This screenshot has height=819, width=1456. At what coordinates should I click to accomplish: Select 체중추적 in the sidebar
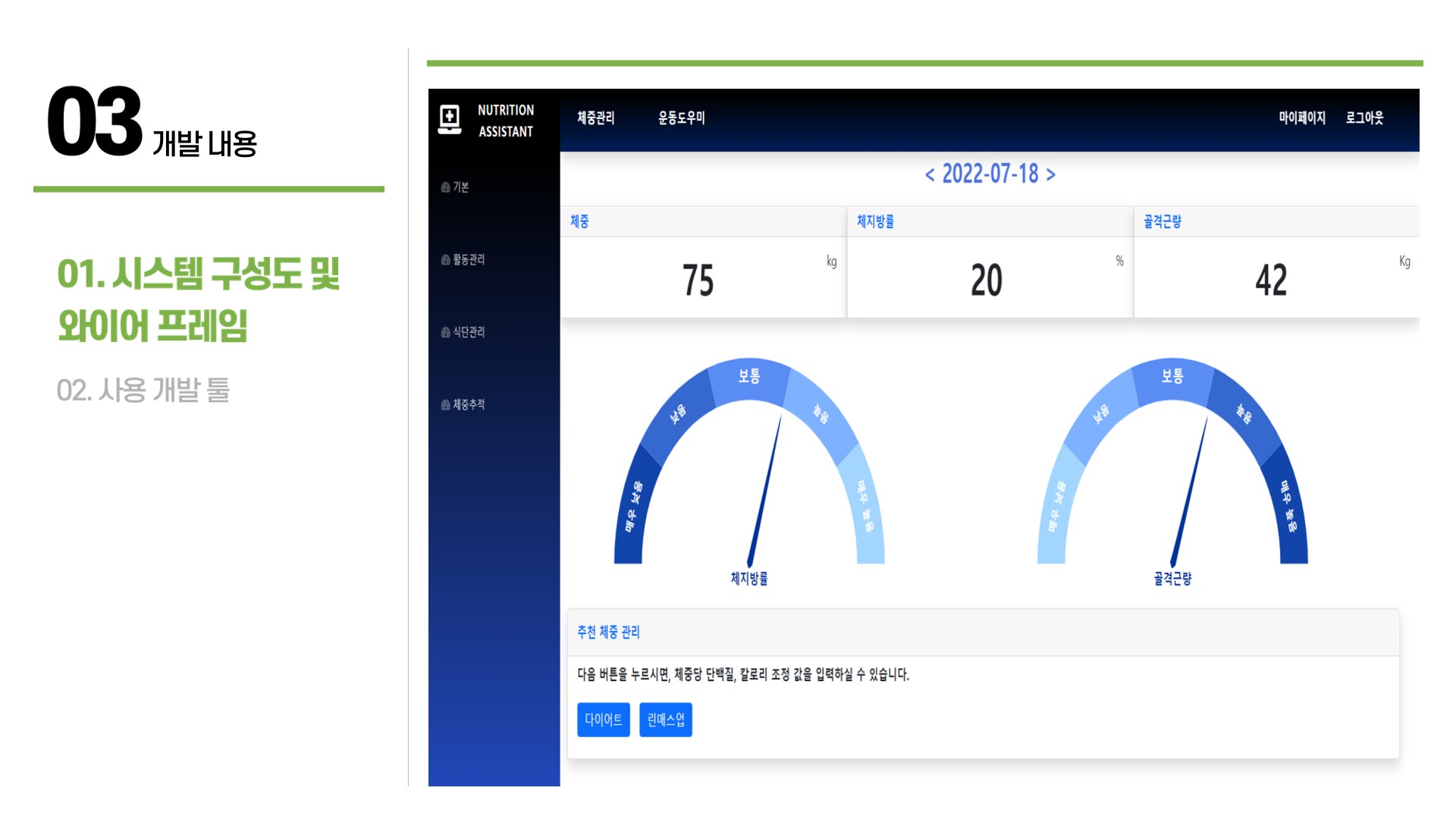tap(469, 405)
